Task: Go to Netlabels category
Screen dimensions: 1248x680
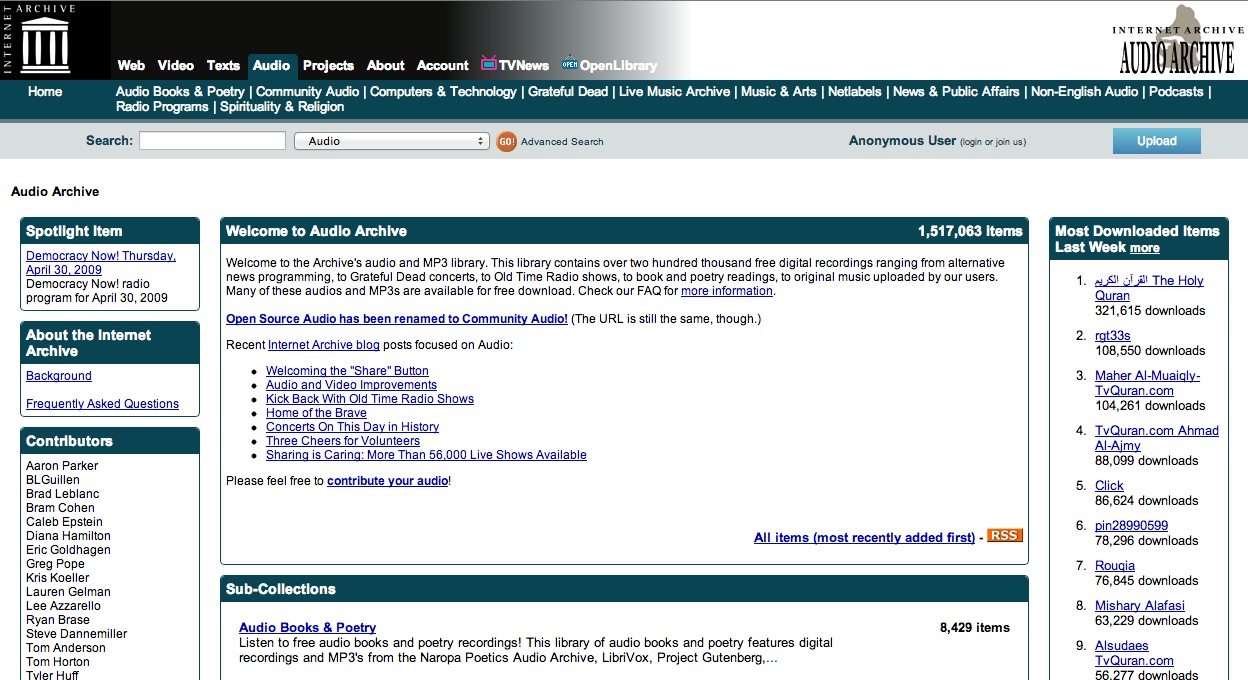Action: 855,91
